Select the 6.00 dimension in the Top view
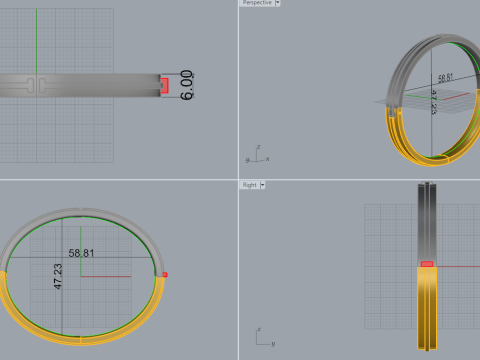 pos(187,85)
